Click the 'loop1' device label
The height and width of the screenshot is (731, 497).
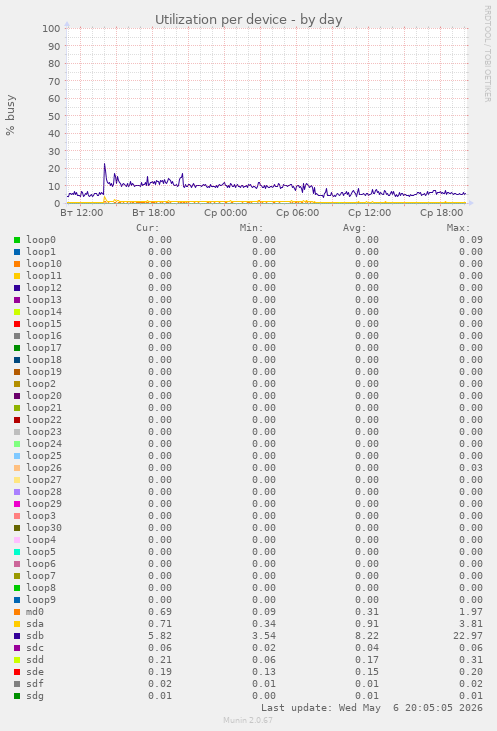[x=41, y=252]
